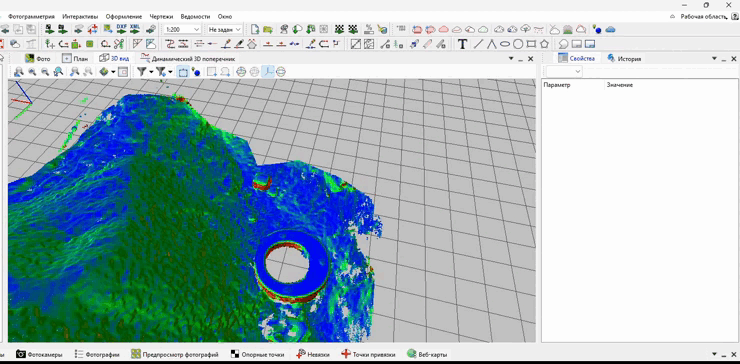Screen dimensions: 740x364
Task: Click the red point cloud icon
Action: (x=443, y=29)
